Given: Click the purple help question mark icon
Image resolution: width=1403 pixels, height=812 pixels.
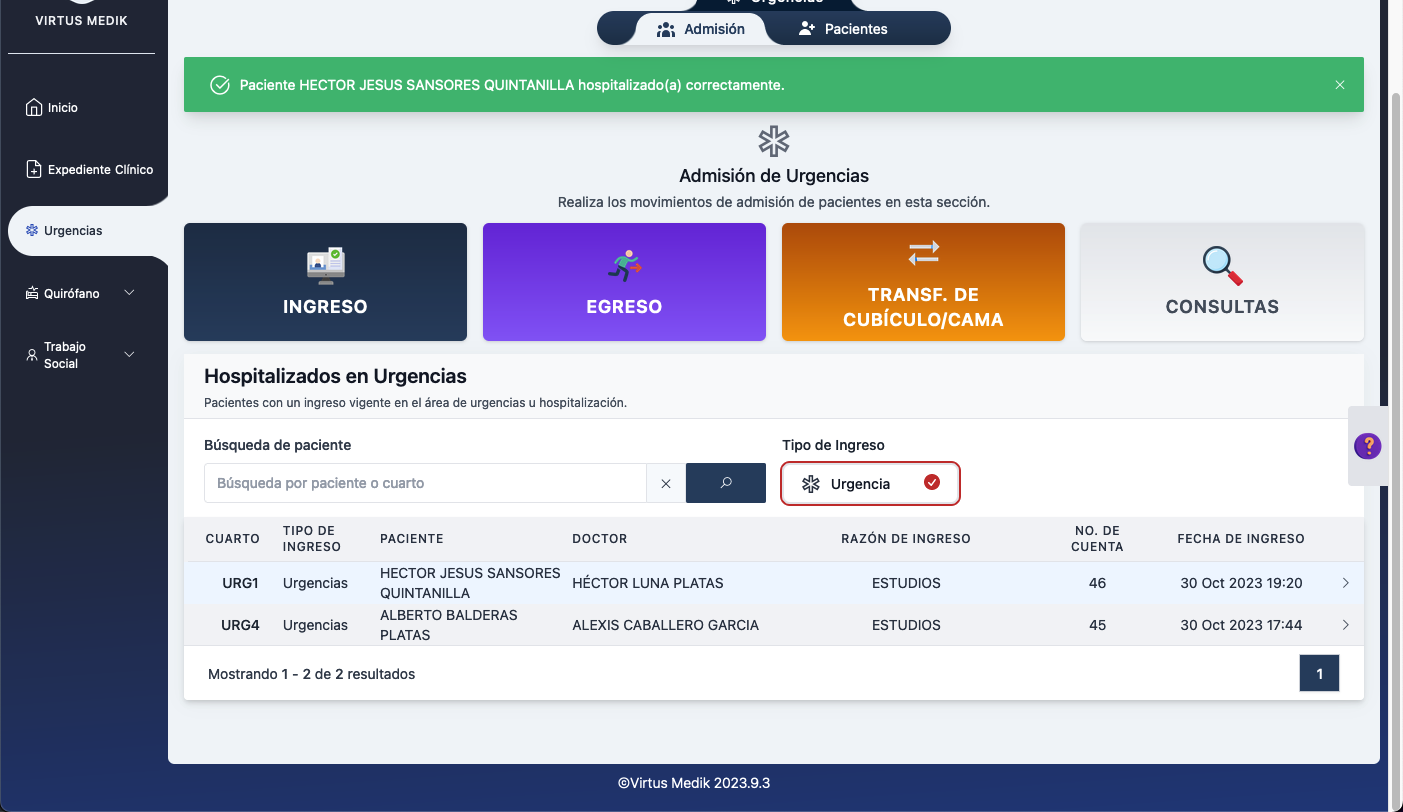Looking at the screenshot, I should pos(1367,446).
